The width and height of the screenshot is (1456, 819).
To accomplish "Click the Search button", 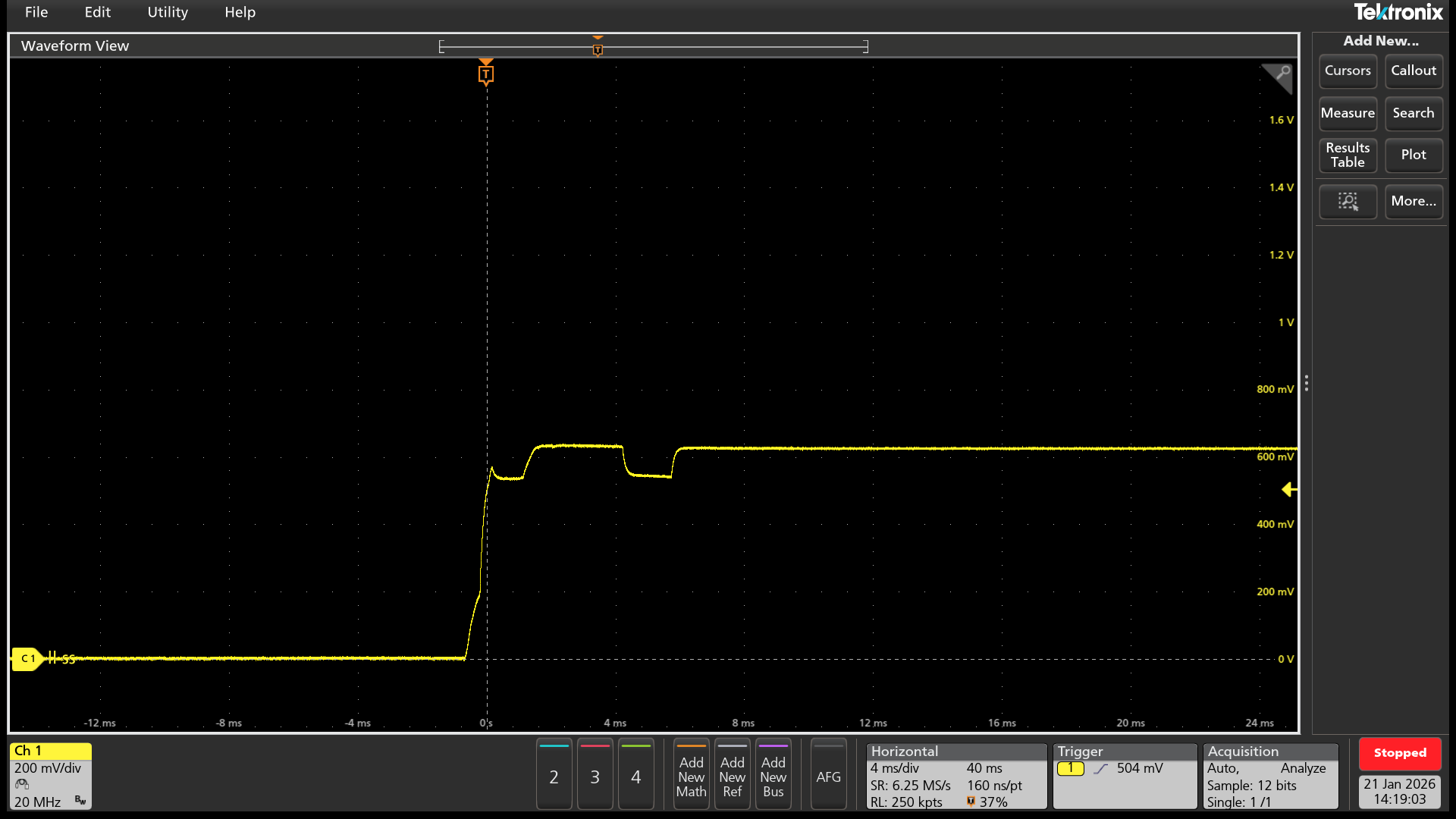I will (x=1414, y=113).
